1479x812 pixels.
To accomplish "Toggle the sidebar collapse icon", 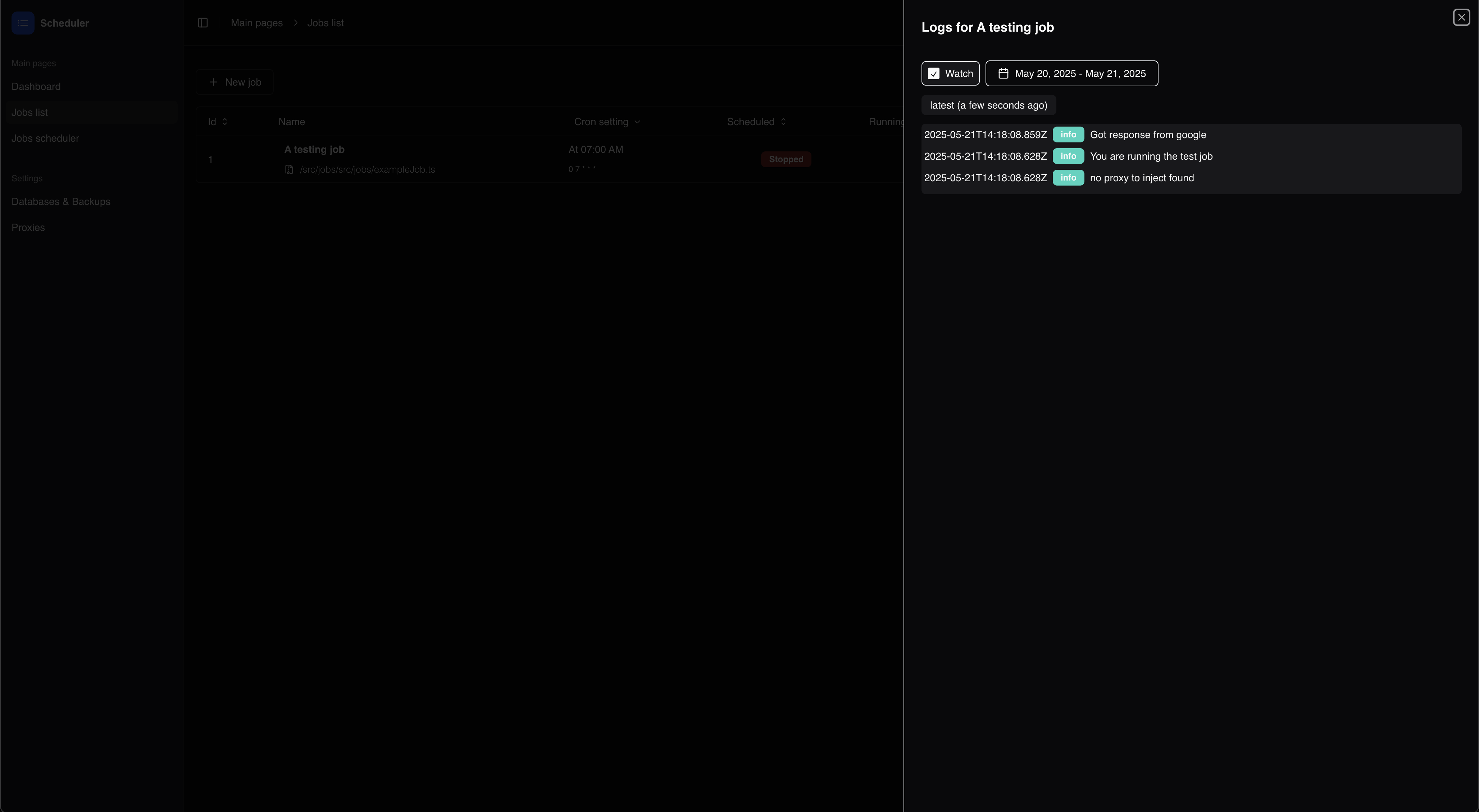I will pos(202,23).
